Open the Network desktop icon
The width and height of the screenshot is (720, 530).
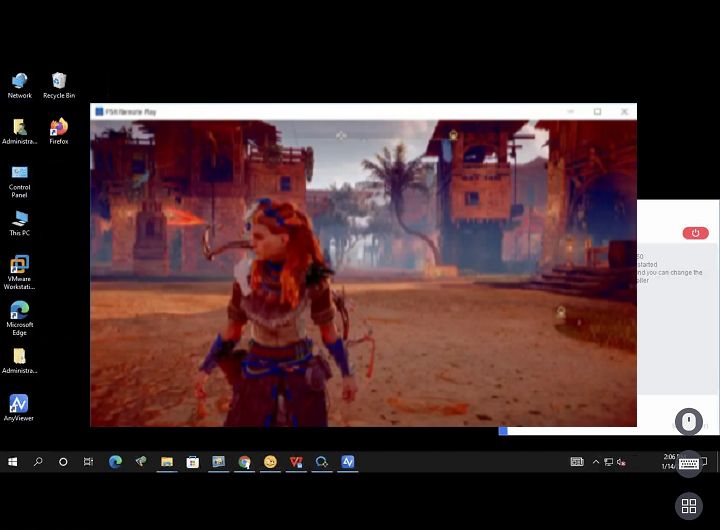pos(19,85)
